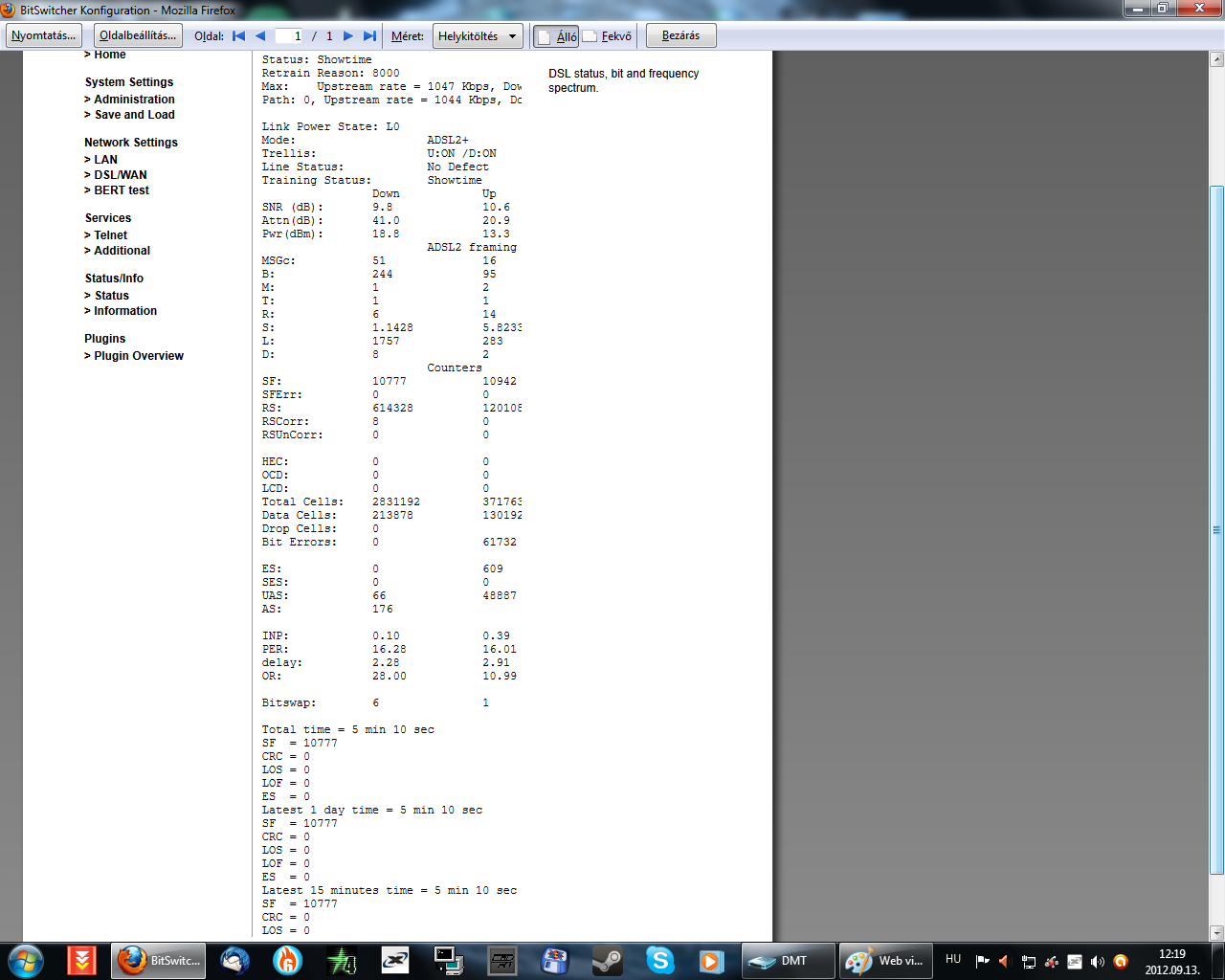Open the X-logo application in the taskbar
The height and width of the screenshot is (980, 1225).
click(394, 960)
